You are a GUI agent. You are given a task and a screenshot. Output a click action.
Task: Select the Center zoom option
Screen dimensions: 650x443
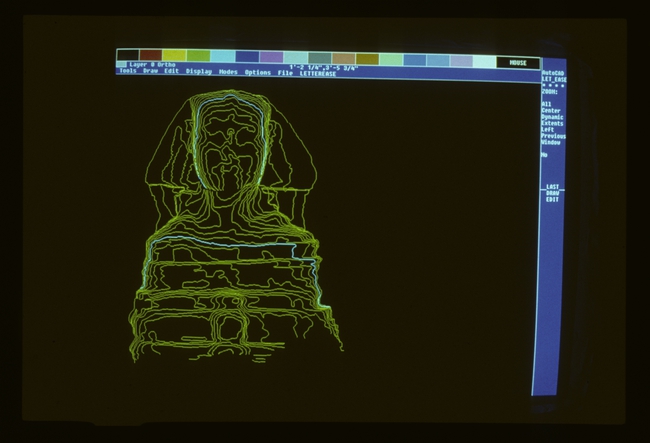(x=551, y=110)
